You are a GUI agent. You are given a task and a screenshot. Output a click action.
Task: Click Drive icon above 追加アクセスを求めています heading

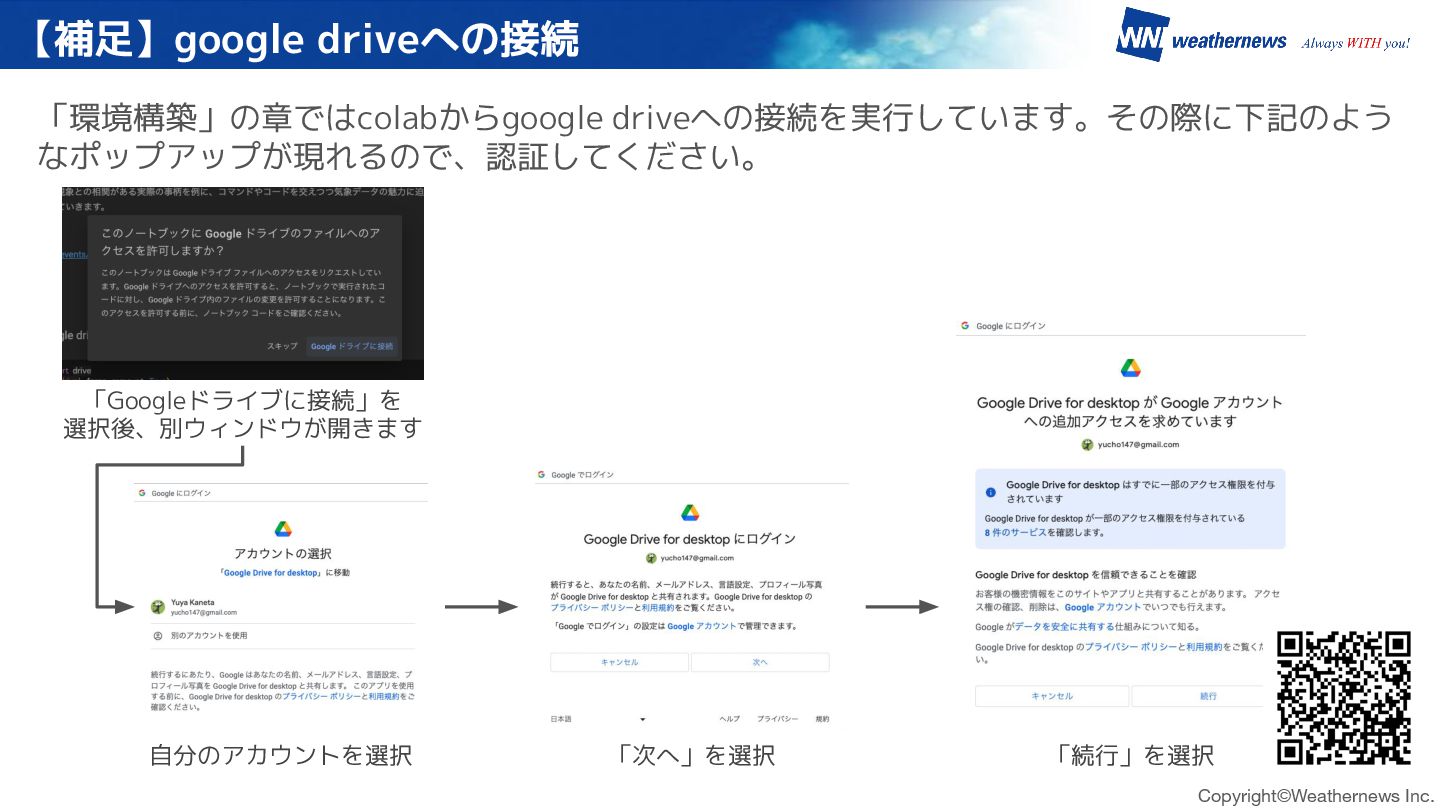(1130, 368)
